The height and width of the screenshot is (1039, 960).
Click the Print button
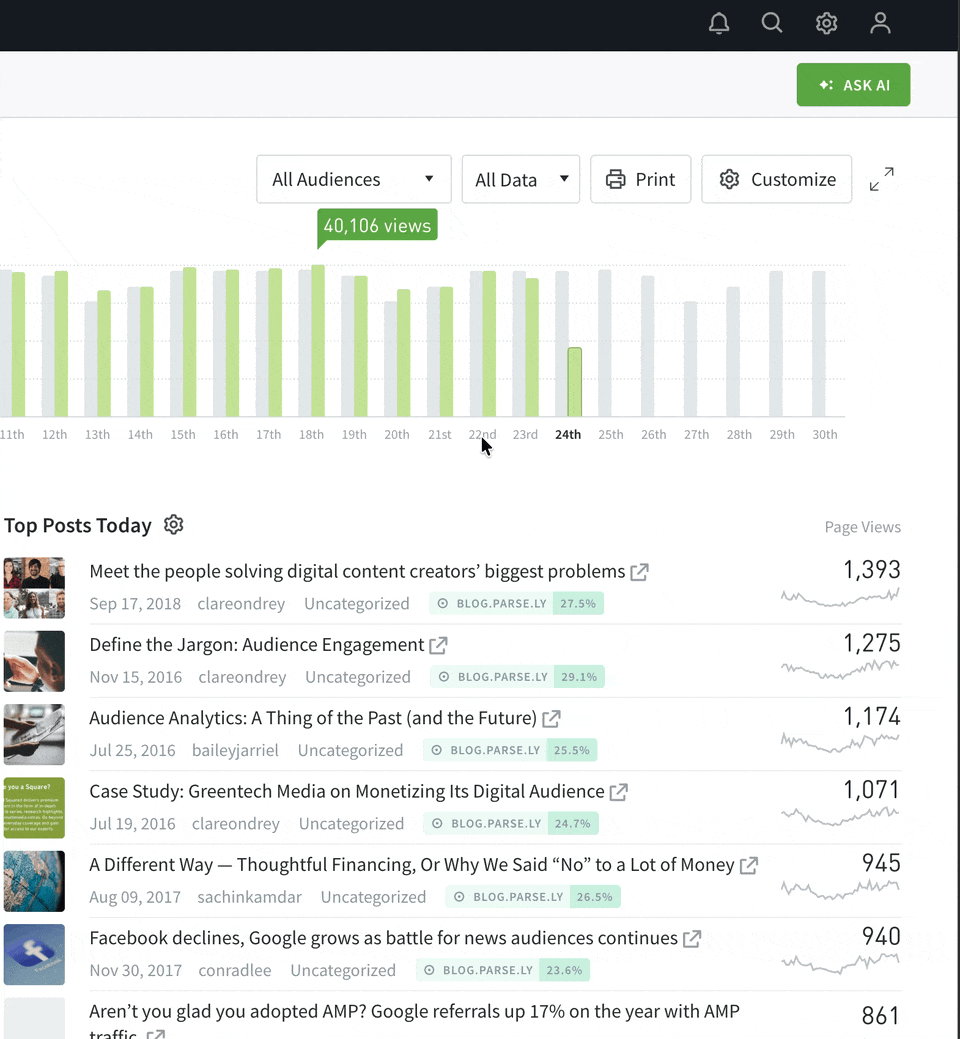tap(640, 180)
